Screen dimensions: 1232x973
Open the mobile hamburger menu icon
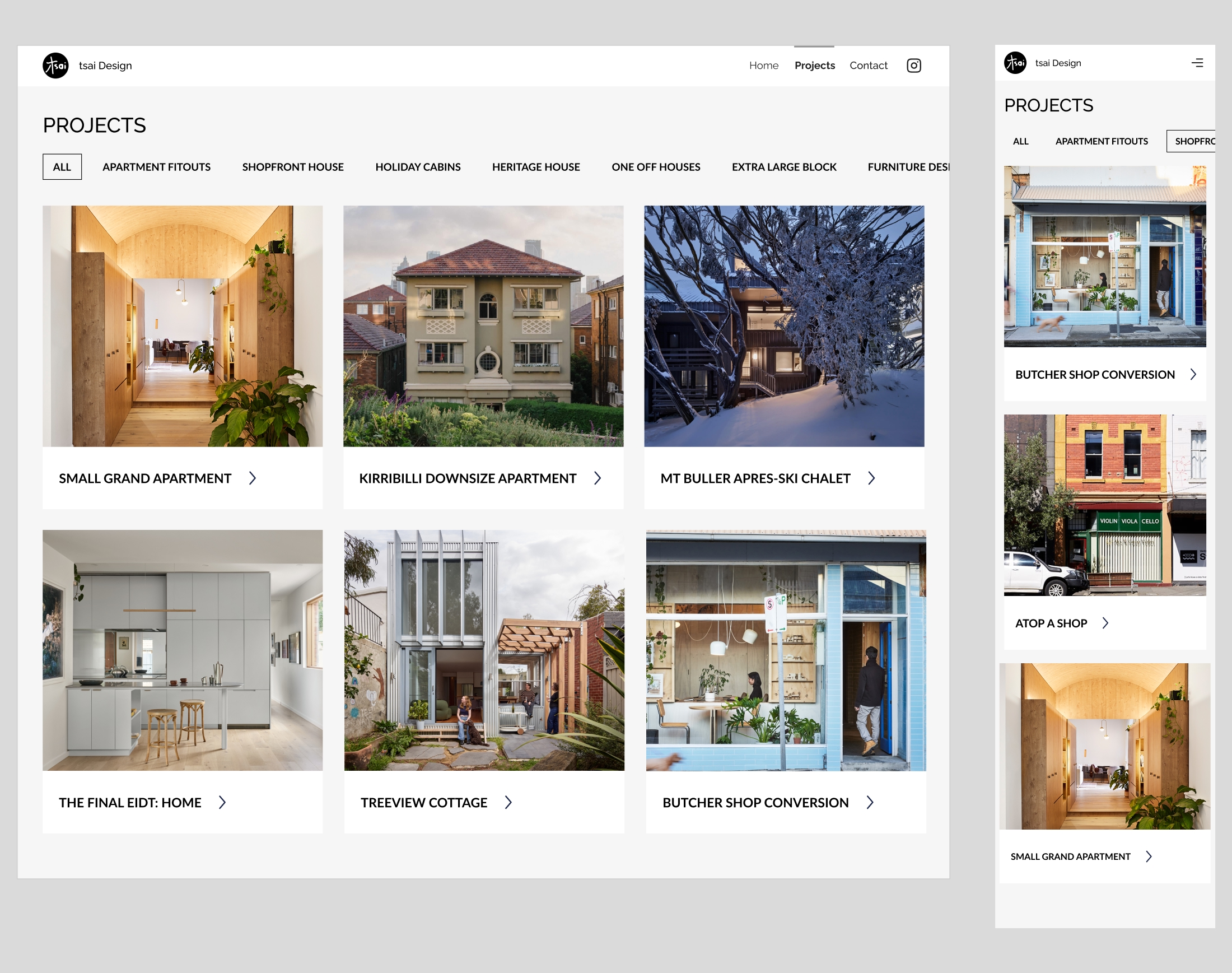[1197, 63]
